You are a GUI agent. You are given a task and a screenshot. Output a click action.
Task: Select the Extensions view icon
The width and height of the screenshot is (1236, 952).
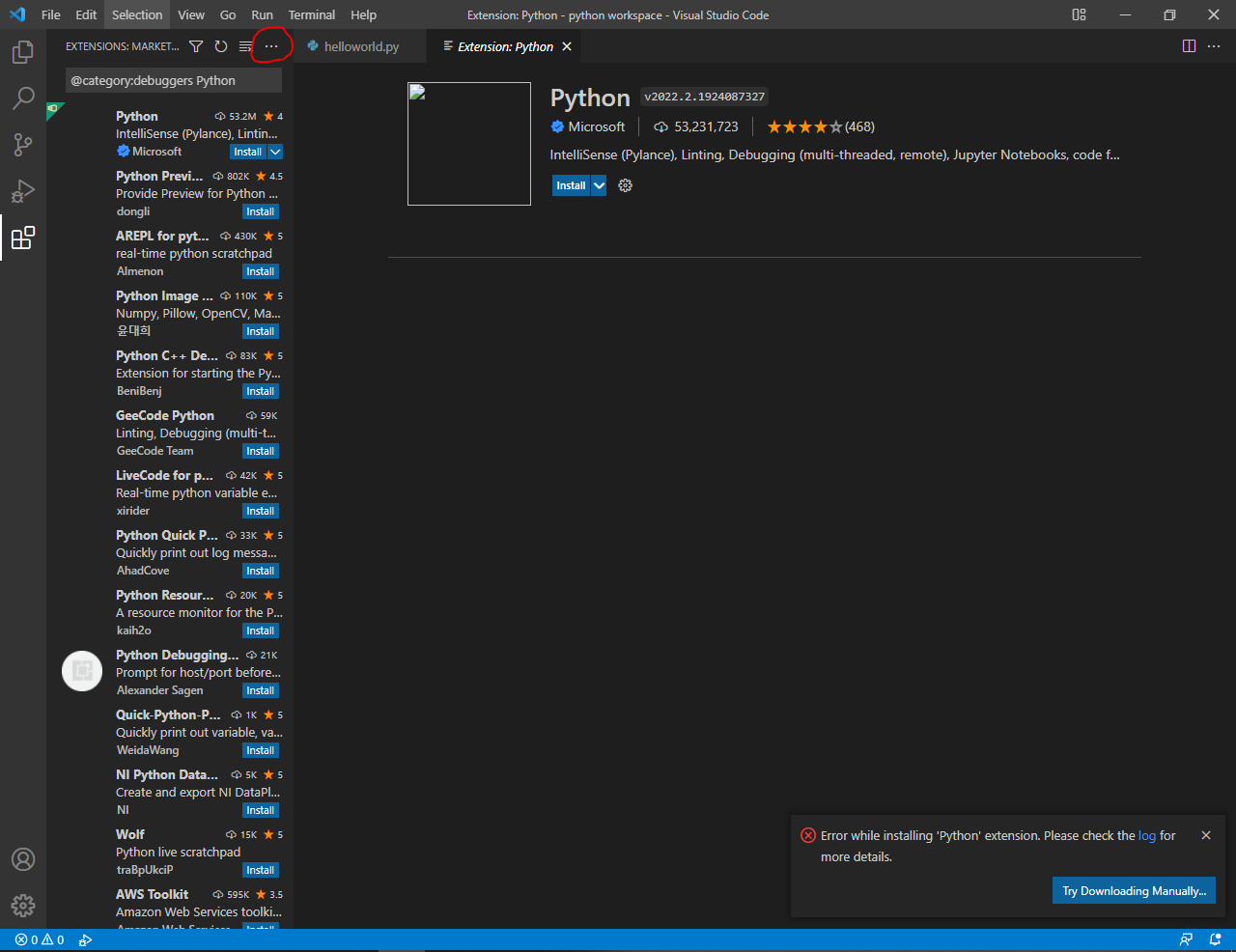23,237
